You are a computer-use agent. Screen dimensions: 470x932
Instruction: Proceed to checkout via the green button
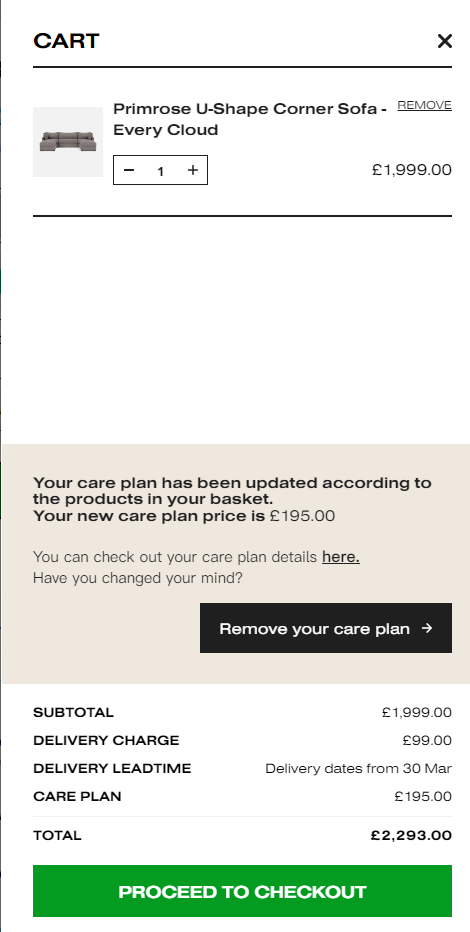point(242,891)
